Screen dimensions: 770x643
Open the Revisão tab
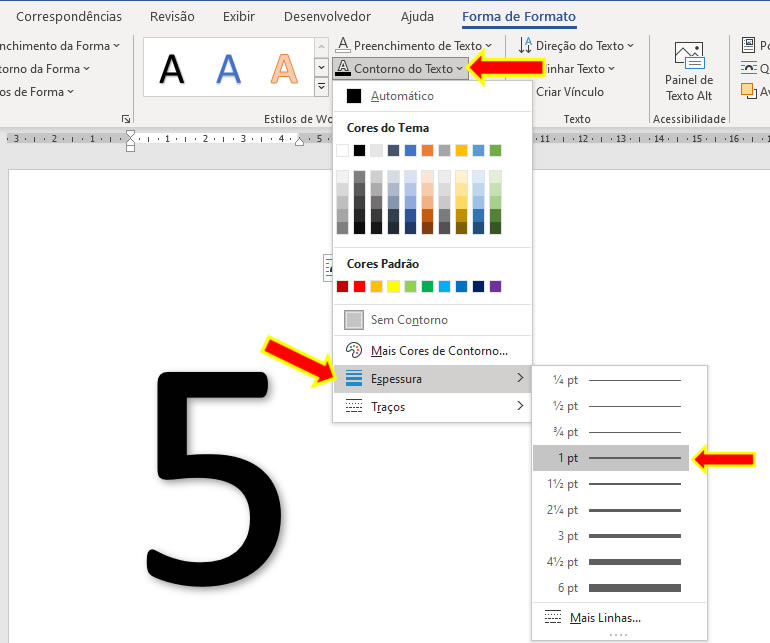click(172, 17)
